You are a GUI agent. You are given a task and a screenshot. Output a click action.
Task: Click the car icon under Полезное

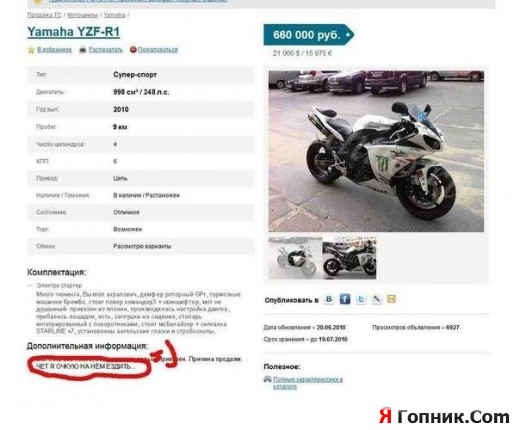267,379
